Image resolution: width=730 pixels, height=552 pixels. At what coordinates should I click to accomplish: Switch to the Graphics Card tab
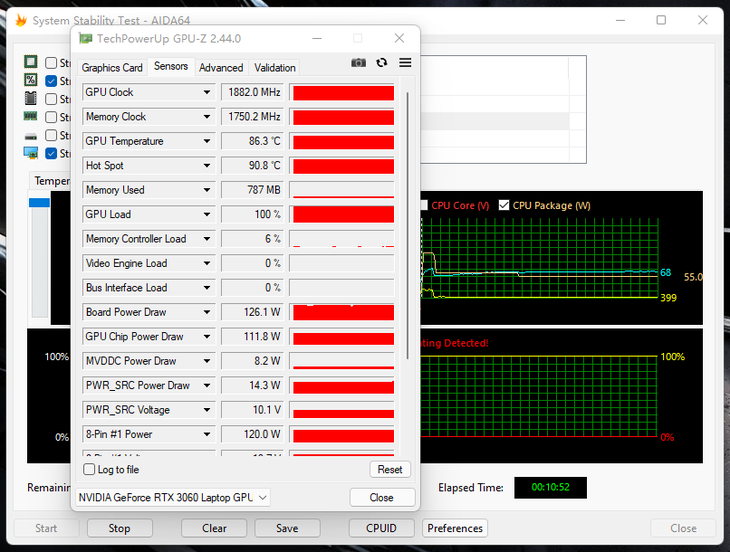[x=112, y=68]
